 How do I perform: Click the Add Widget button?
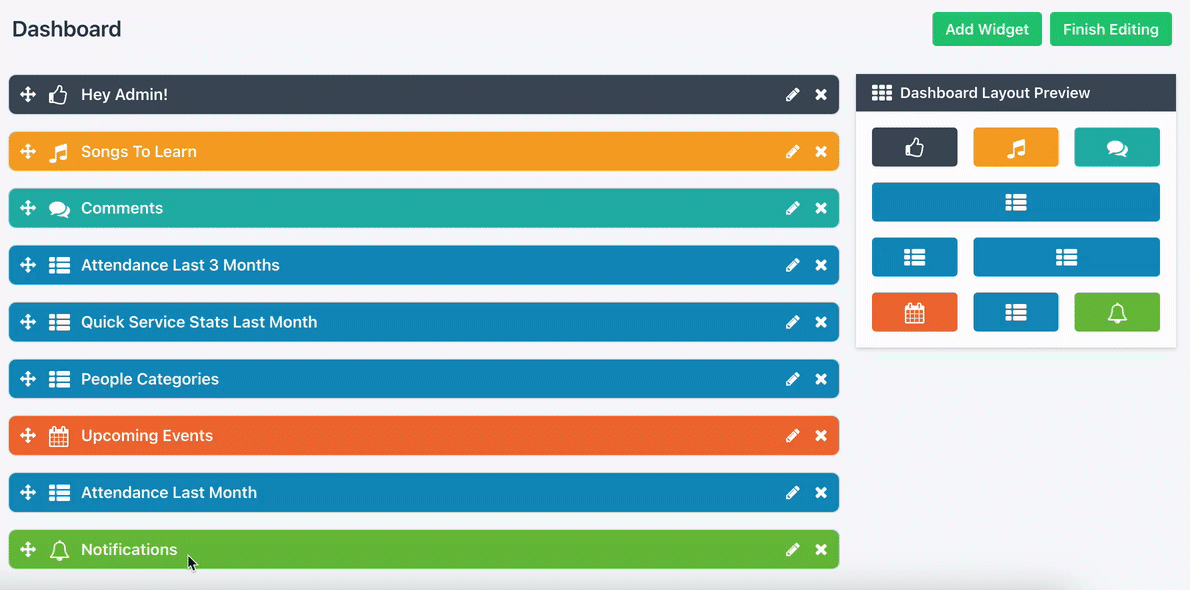click(x=987, y=29)
